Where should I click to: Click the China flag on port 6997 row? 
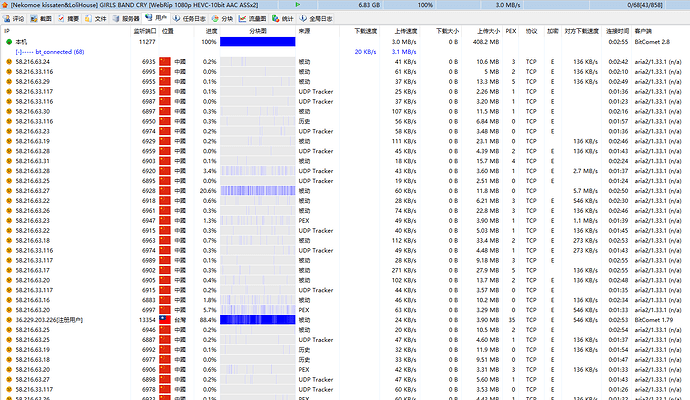click(x=165, y=310)
